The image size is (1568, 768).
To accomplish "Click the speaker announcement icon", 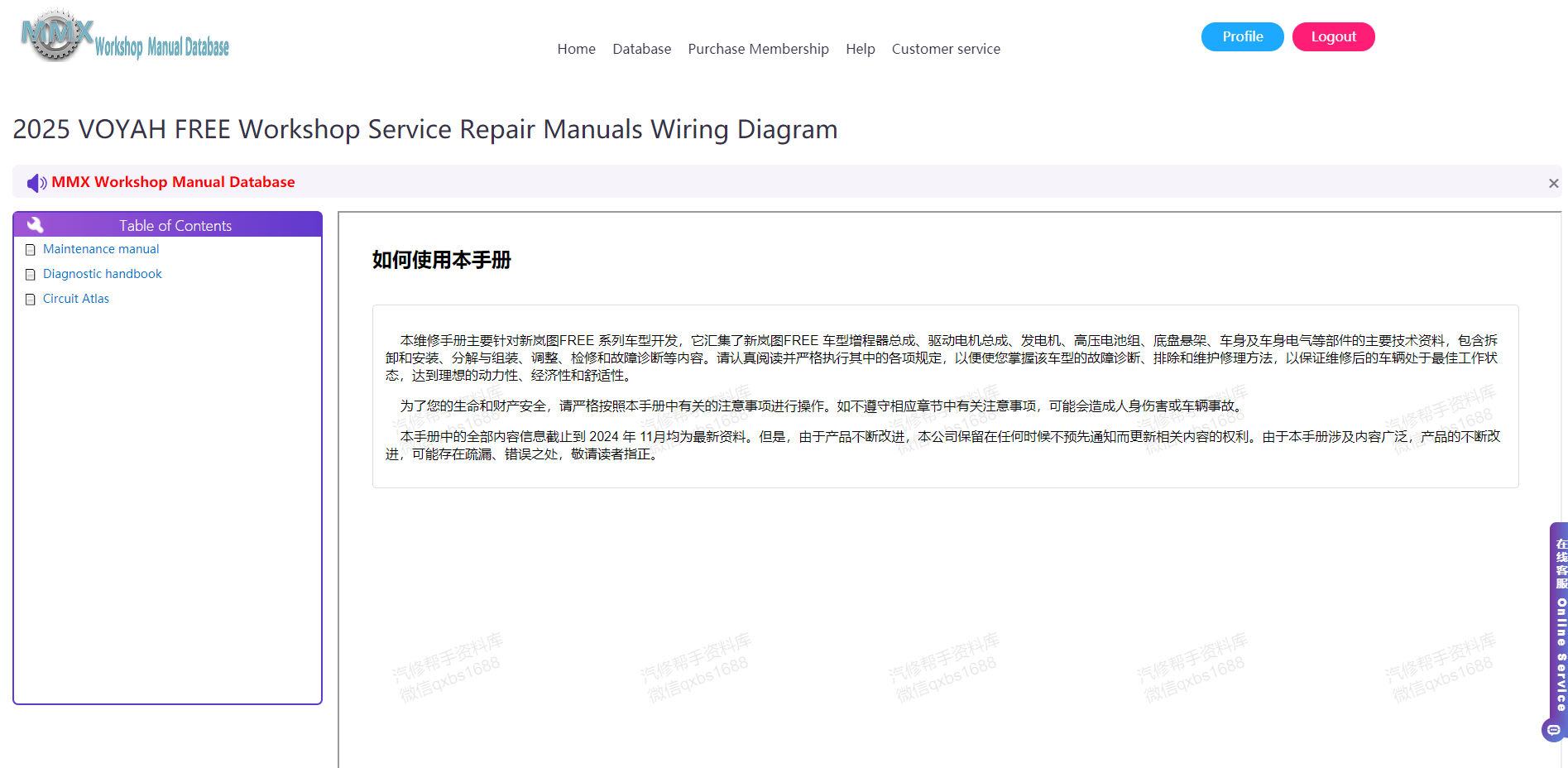I will (36, 183).
